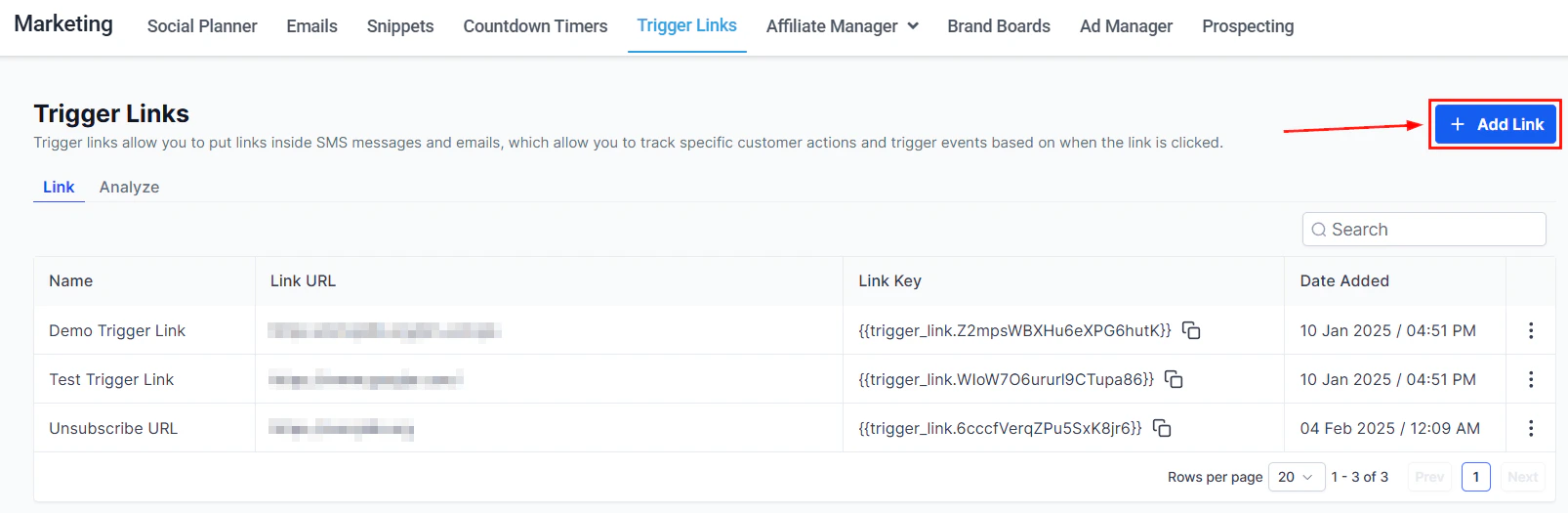
Task: Navigate to Brand Boards
Action: (998, 26)
